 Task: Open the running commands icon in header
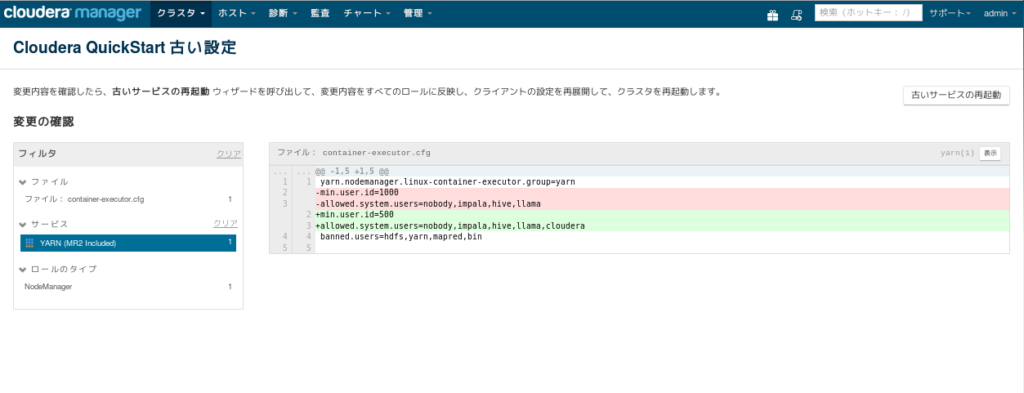pos(796,14)
